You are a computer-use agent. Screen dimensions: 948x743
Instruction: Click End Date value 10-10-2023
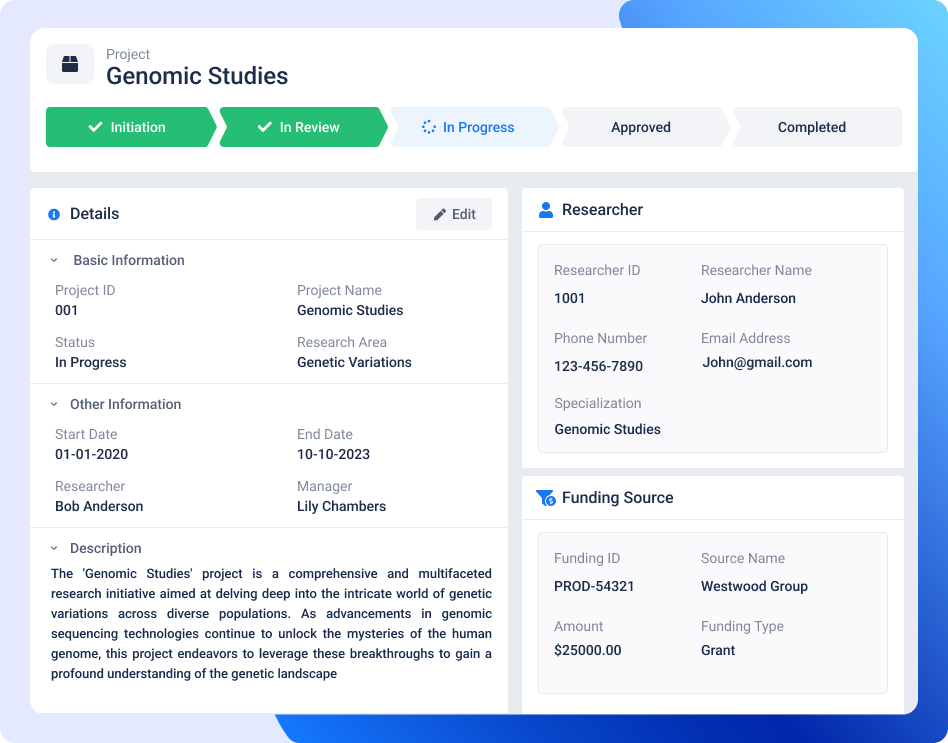[333, 454]
